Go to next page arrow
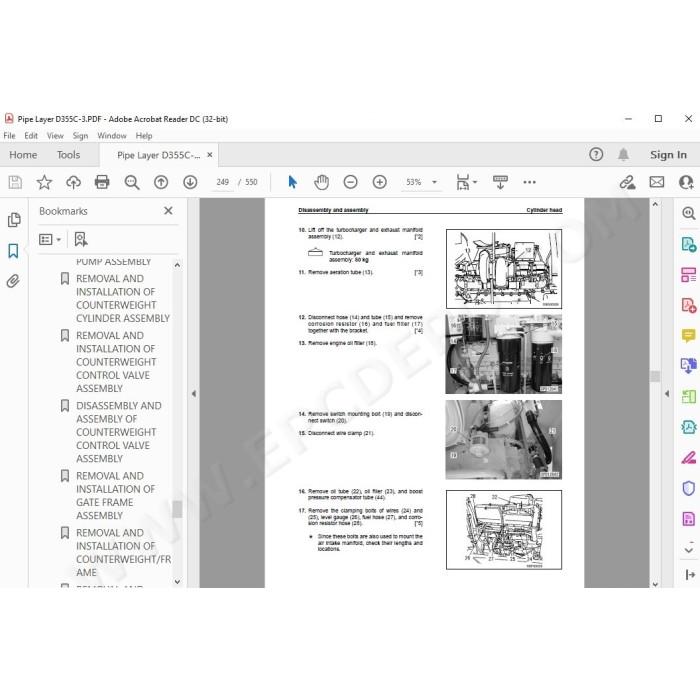 tap(190, 182)
